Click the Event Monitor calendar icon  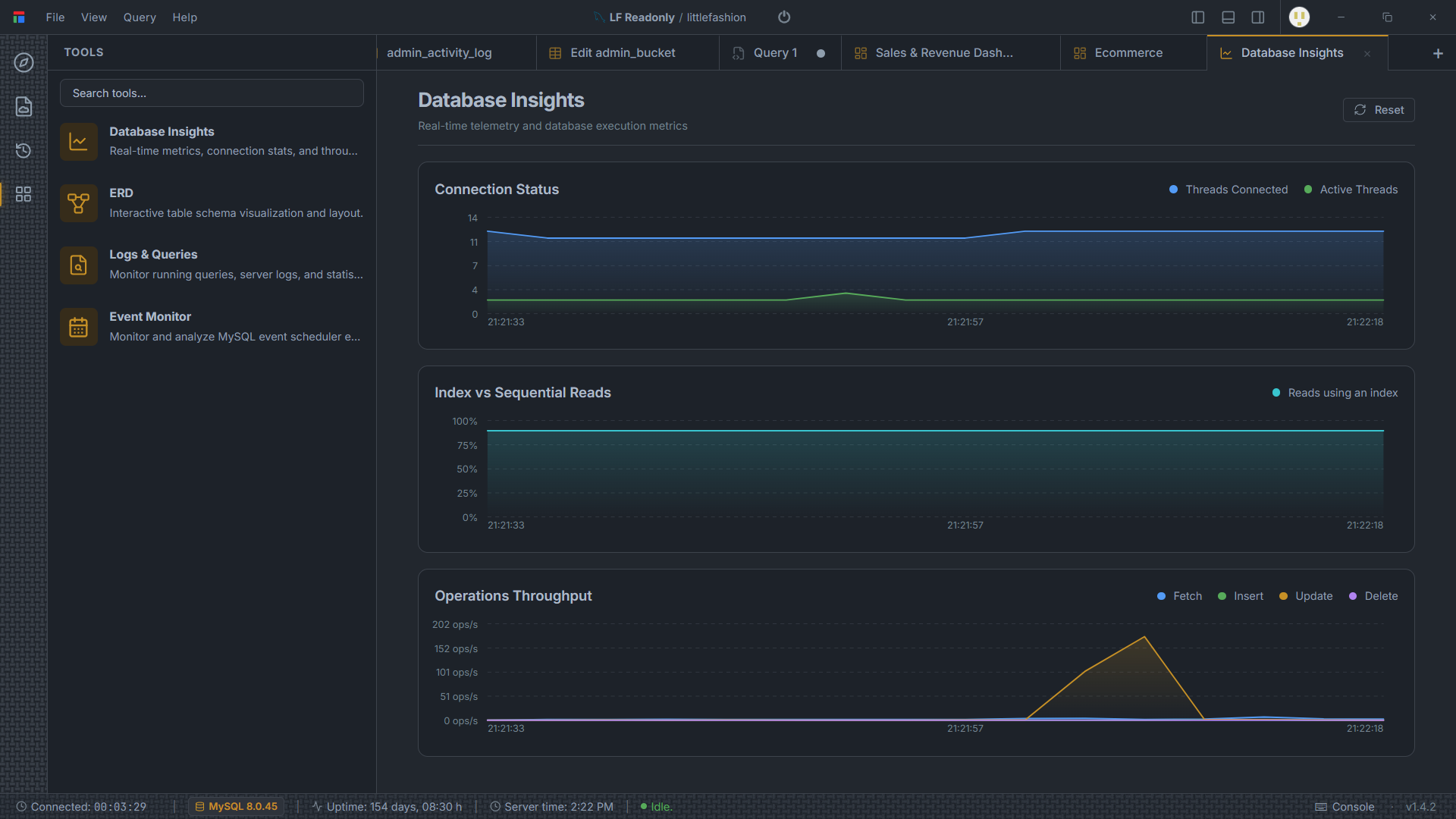[79, 327]
